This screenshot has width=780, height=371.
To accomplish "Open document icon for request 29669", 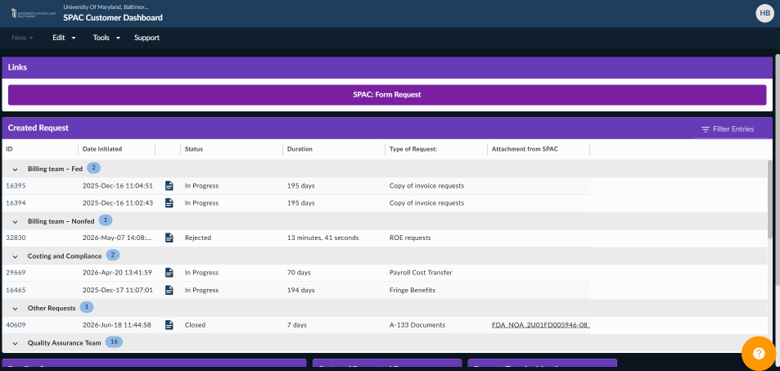I will [x=169, y=273].
